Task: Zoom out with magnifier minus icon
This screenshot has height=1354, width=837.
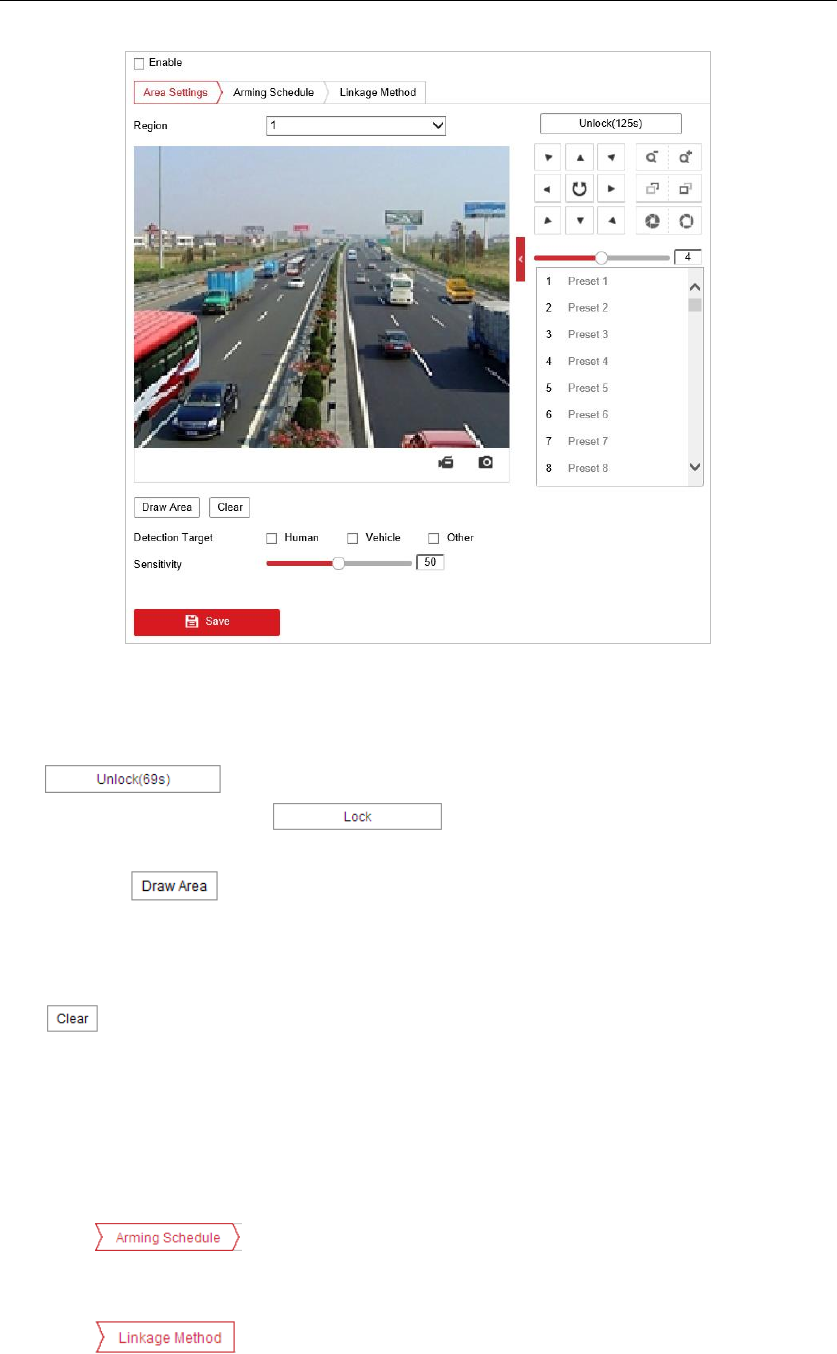Action: (x=651, y=157)
